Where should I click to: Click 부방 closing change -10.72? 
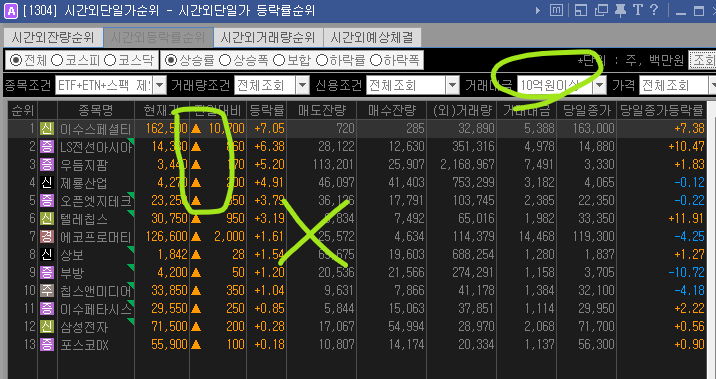tap(686, 273)
